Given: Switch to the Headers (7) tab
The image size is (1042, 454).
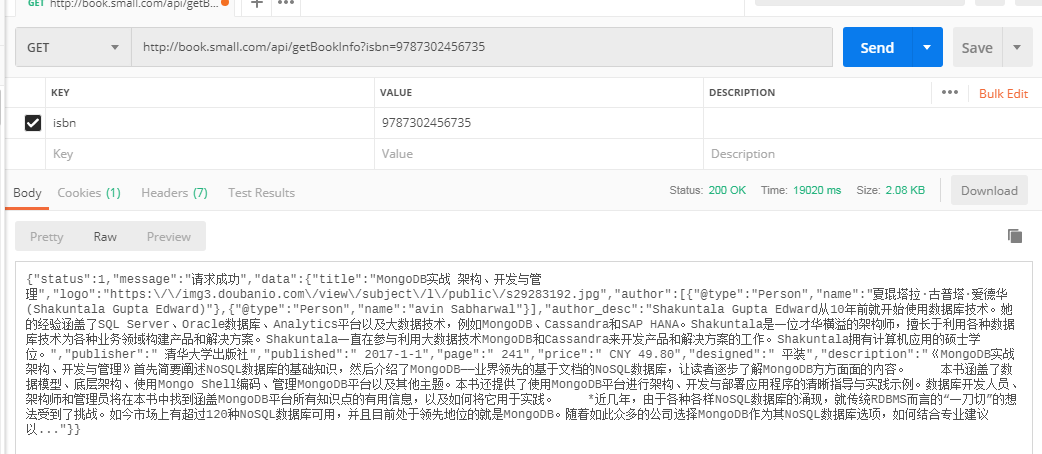Looking at the screenshot, I should [x=174, y=193].
